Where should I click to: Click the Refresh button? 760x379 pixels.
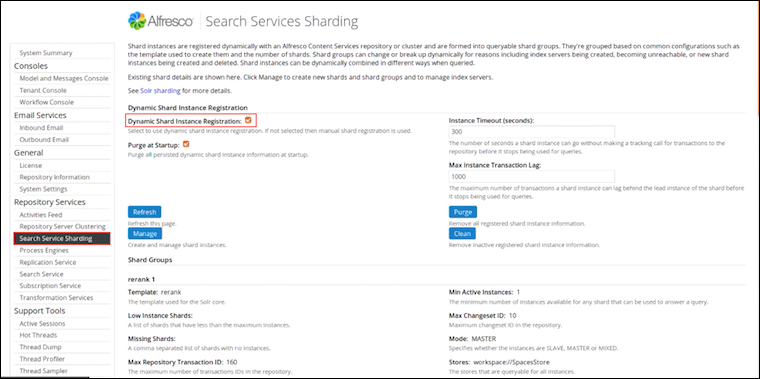(144, 212)
